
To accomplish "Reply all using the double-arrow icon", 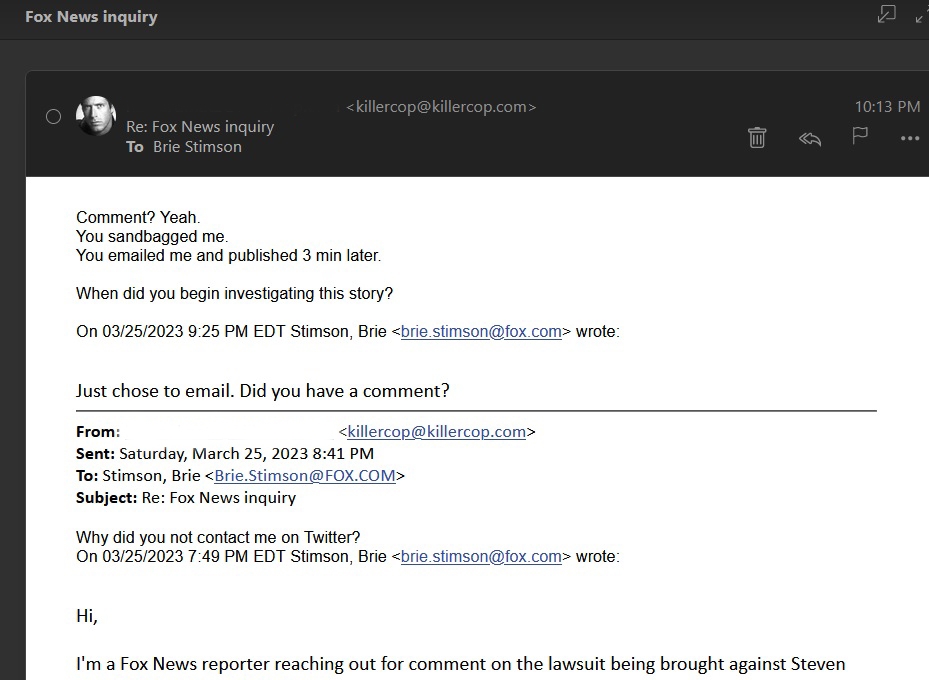I will (809, 139).
